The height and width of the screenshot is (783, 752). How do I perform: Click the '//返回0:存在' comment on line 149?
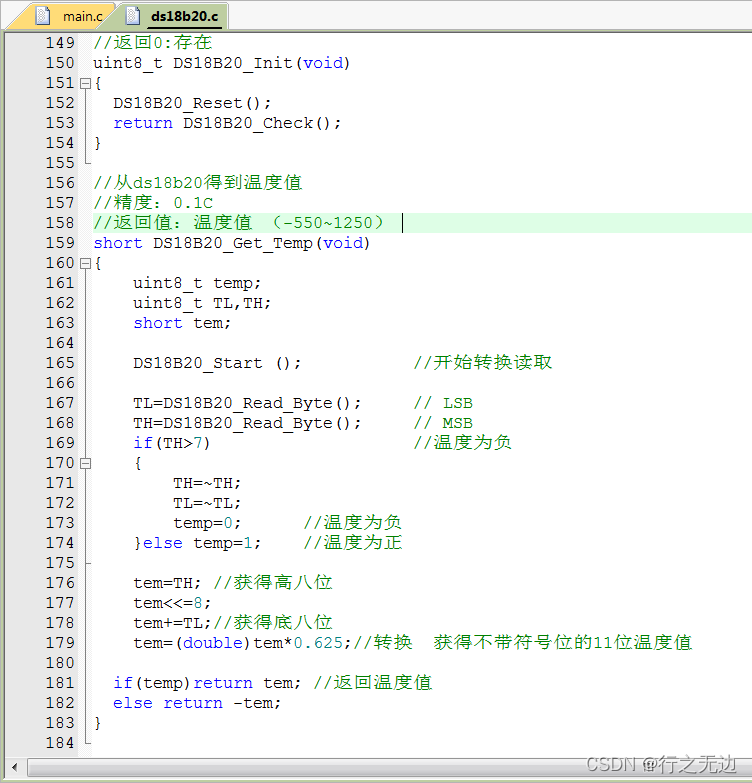point(153,43)
